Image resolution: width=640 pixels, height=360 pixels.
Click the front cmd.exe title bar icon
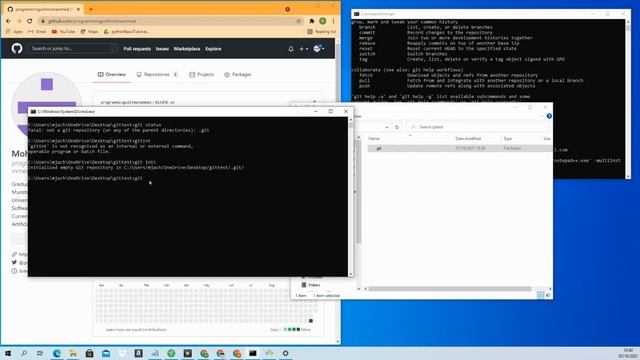coord(33,111)
